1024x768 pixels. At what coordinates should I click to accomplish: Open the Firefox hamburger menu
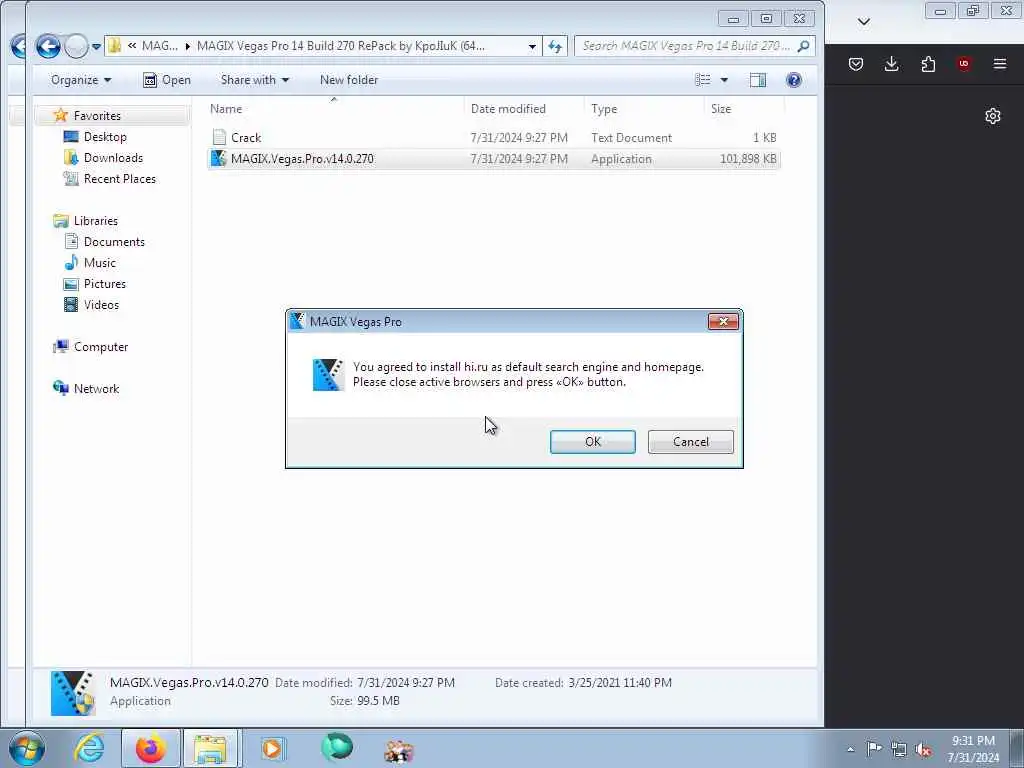[1000, 64]
